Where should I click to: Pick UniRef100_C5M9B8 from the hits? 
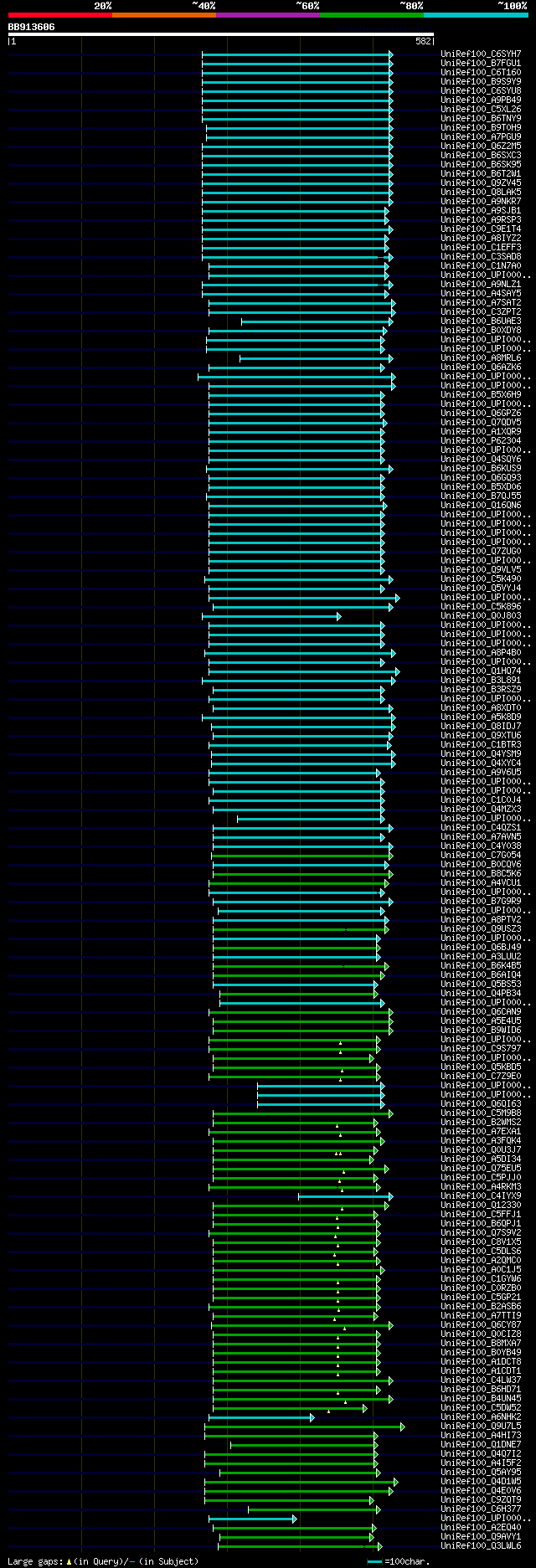[x=481, y=1113]
